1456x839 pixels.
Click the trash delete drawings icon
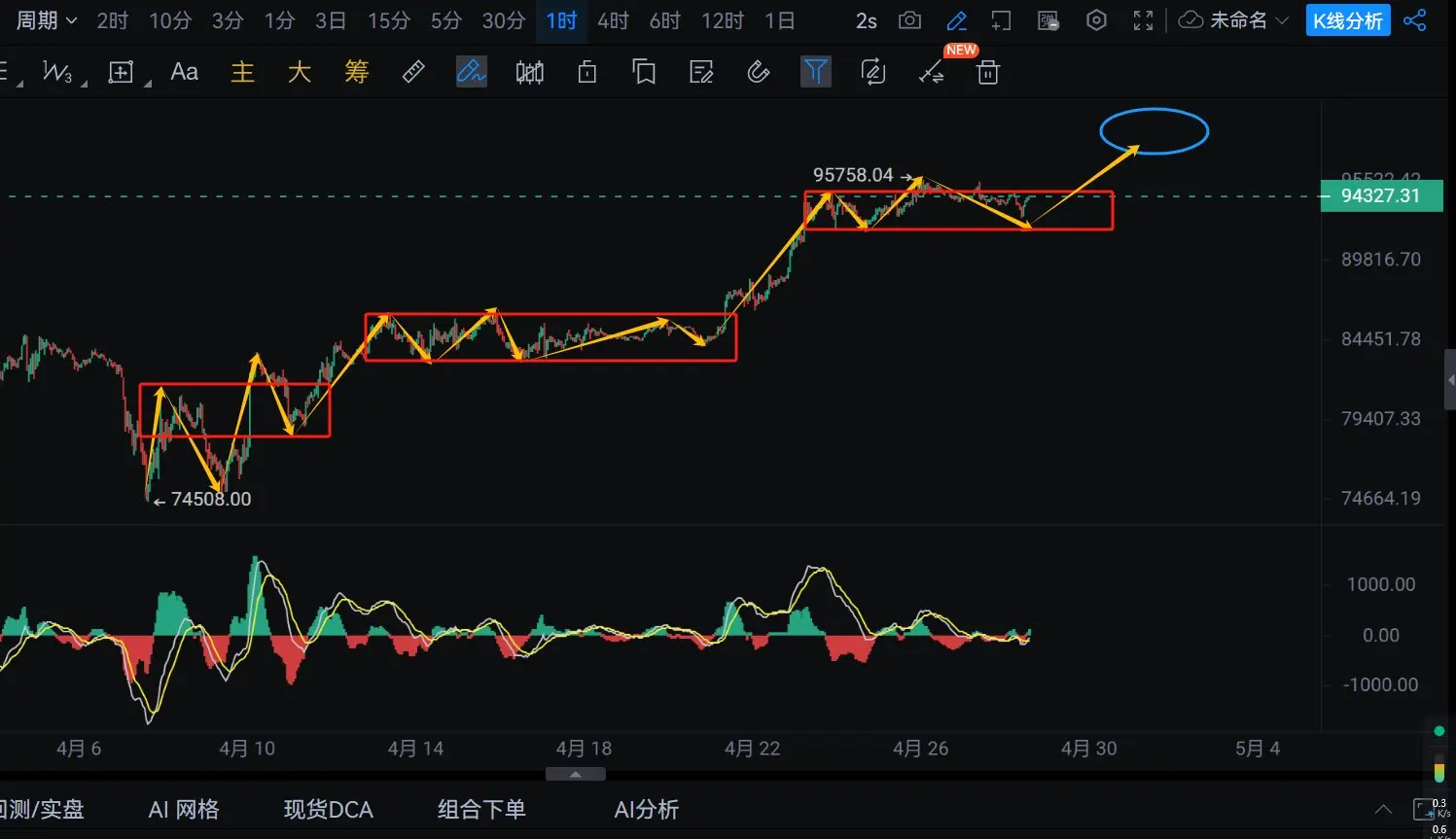pyautogui.click(x=987, y=72)
